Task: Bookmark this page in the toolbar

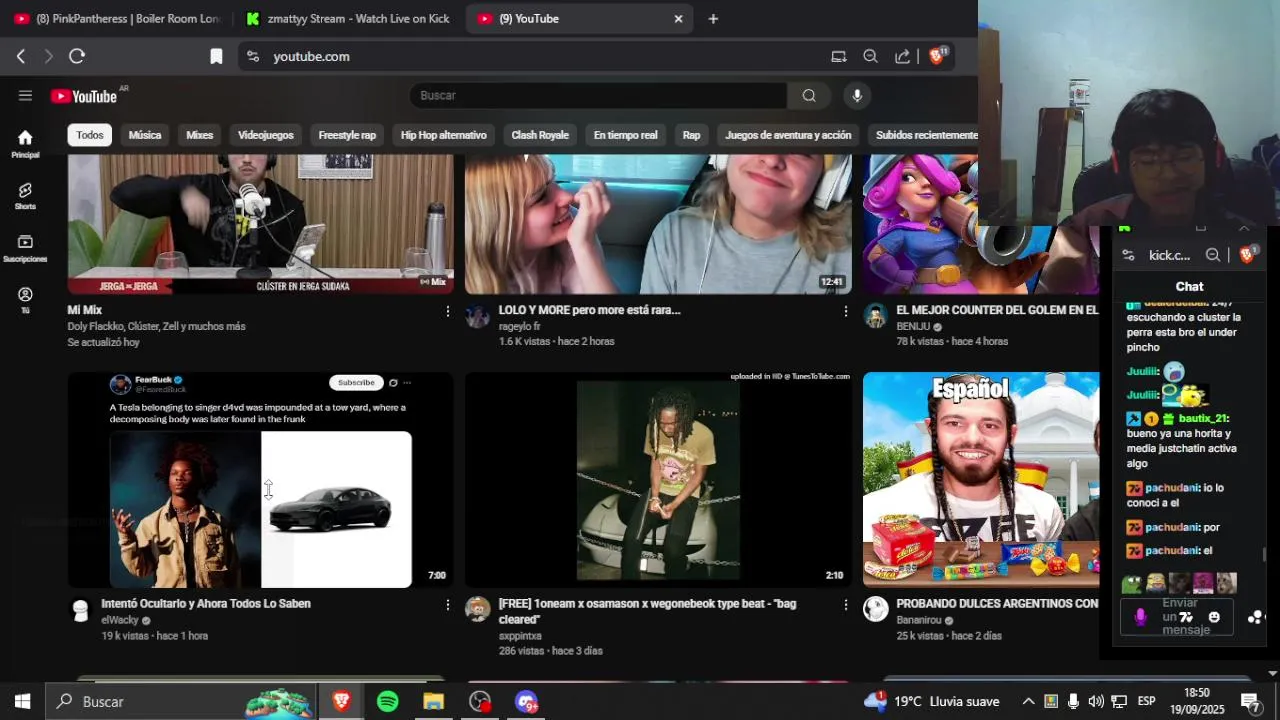Action: (x=216, y=57)
